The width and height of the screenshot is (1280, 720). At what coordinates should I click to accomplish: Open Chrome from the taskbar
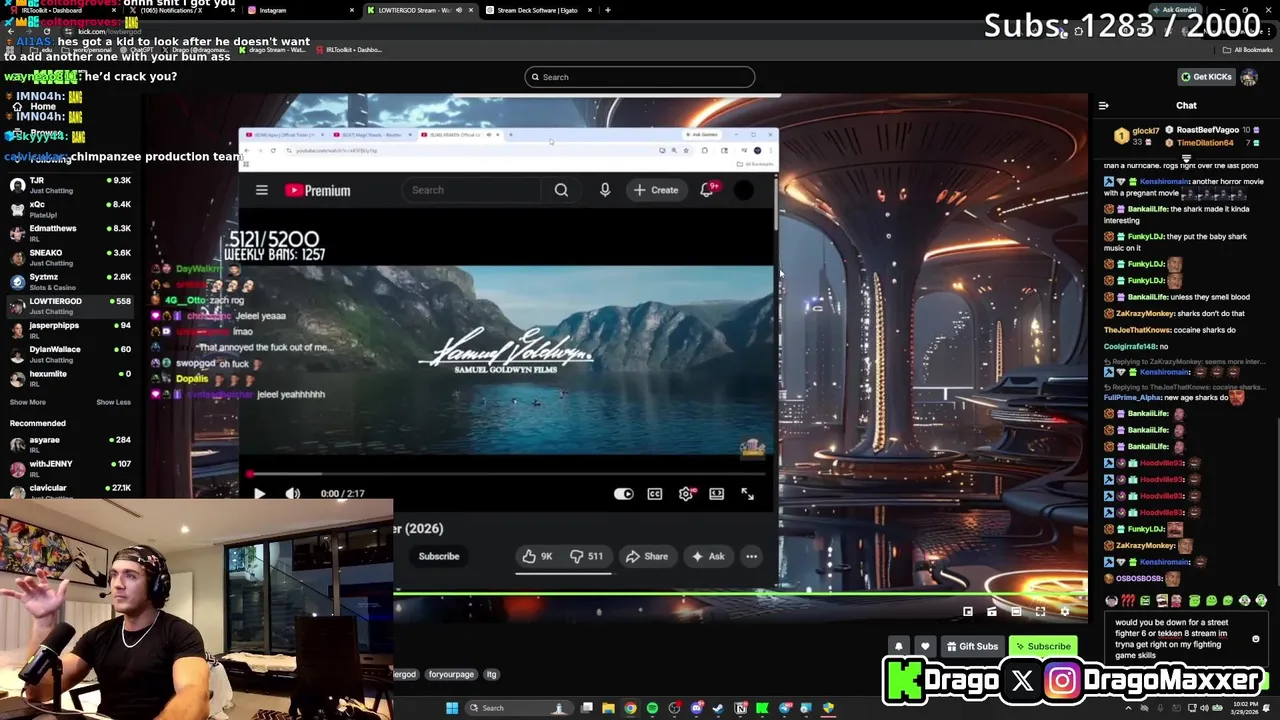click(x=630, y=708)
